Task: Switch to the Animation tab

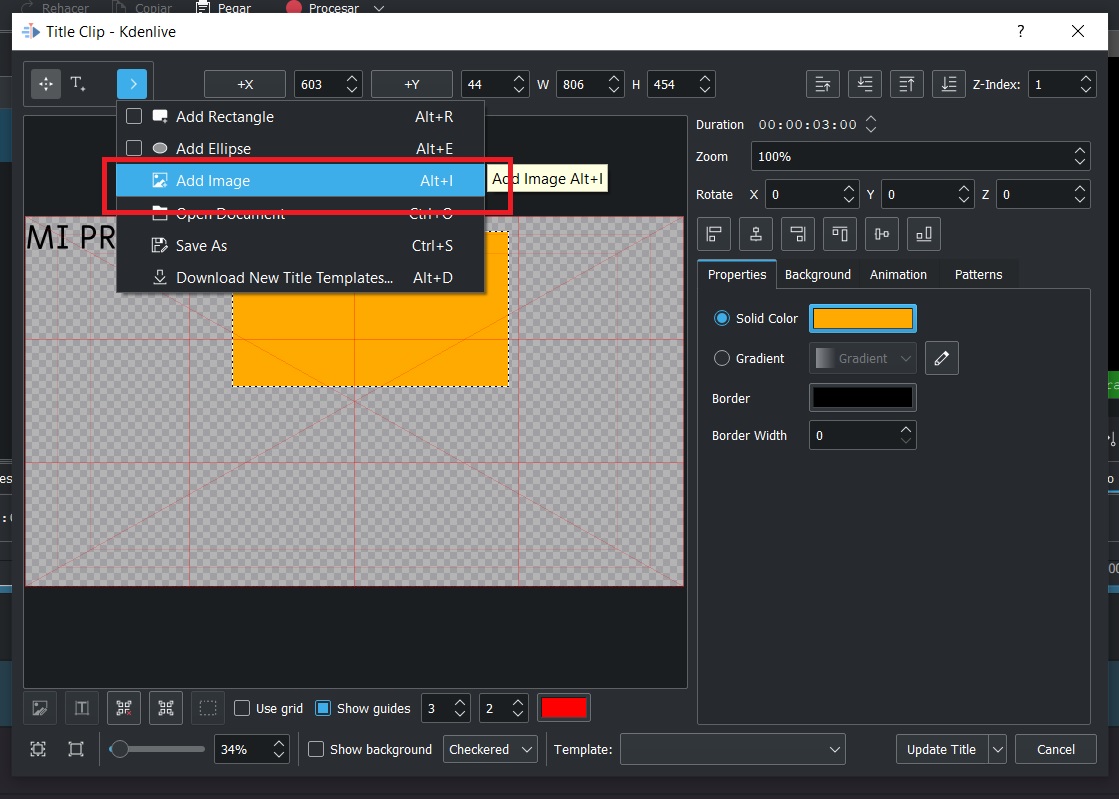Action: (x=898, y=275)
